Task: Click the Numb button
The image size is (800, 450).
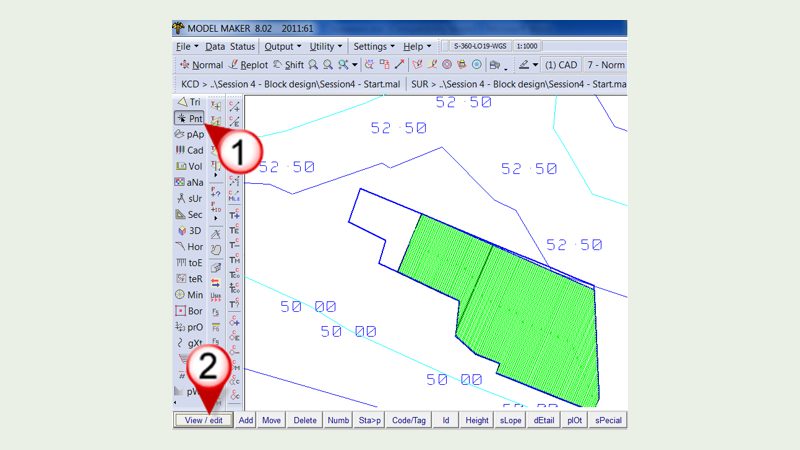Action: [338, 420]
